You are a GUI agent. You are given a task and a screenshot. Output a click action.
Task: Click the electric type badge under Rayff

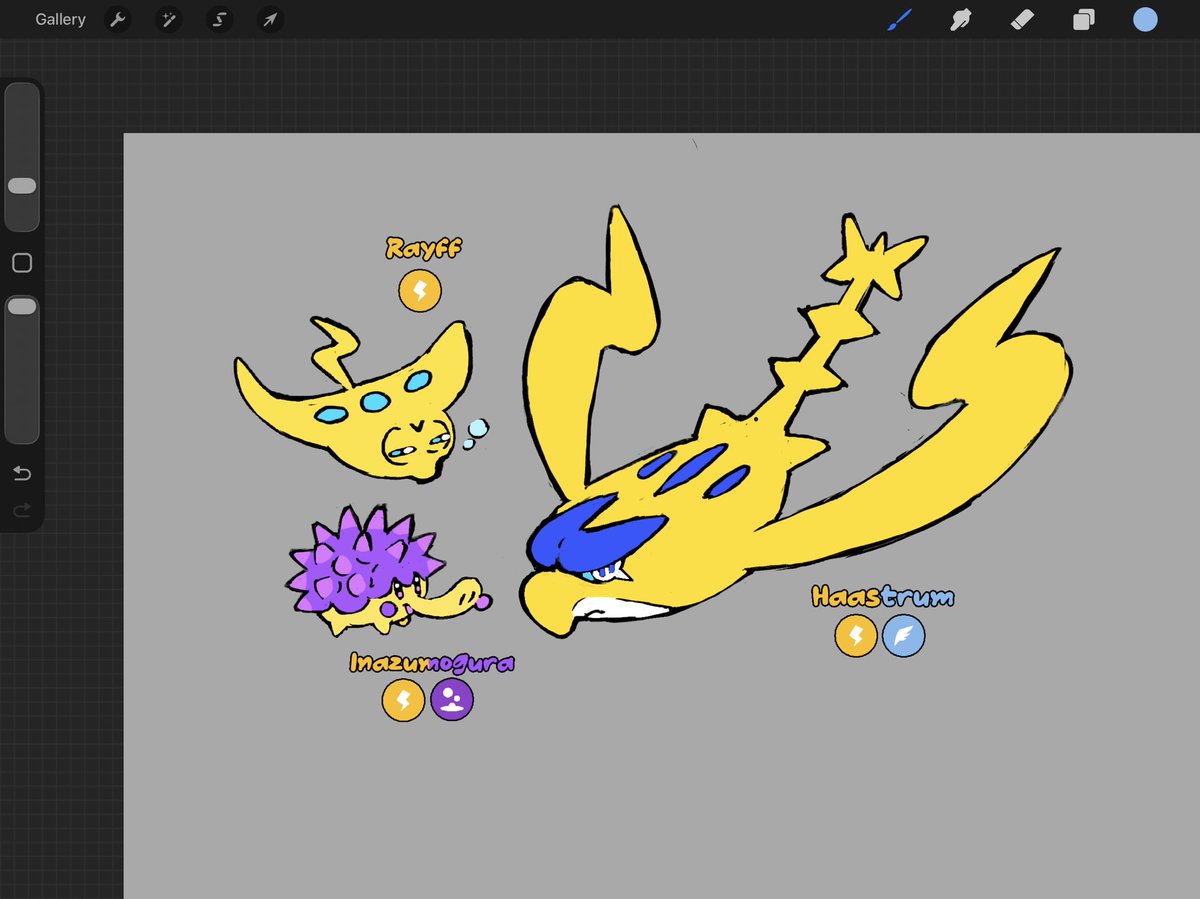(x=420, y=291)
